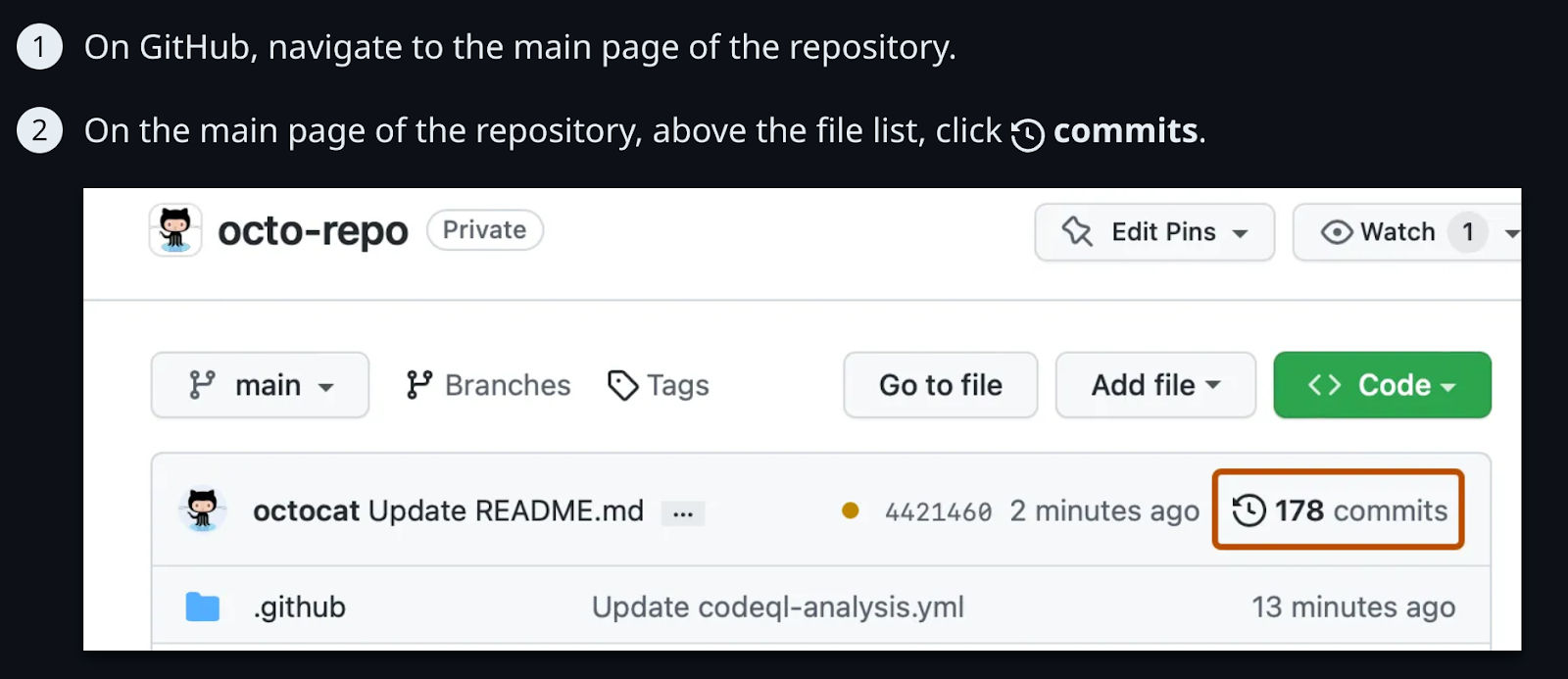Viewport: 1568px width, 679px height.
Task: Click the yellow commit status dot
Action: pos(851,510)
